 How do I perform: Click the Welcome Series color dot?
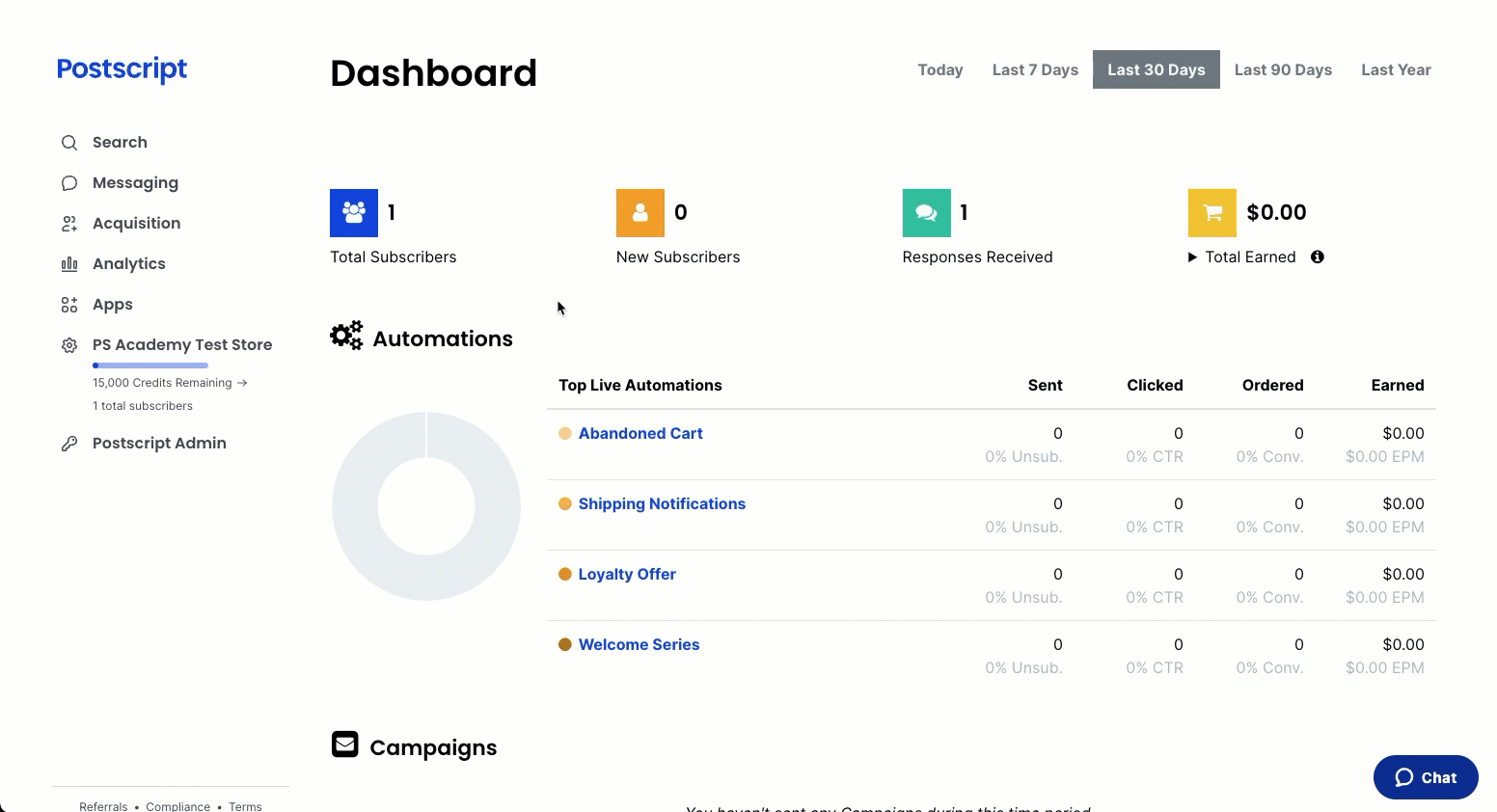pyautogui.click(x=565, y=645)
